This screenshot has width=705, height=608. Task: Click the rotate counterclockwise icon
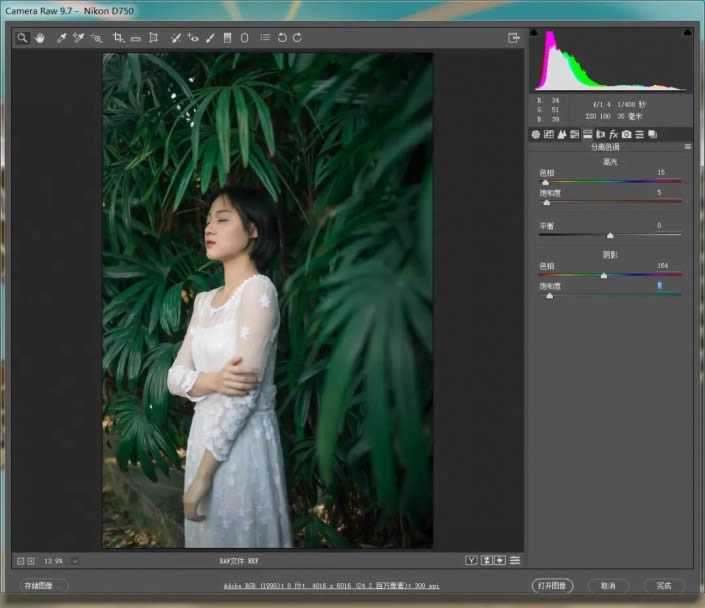(x=282, y=38)
